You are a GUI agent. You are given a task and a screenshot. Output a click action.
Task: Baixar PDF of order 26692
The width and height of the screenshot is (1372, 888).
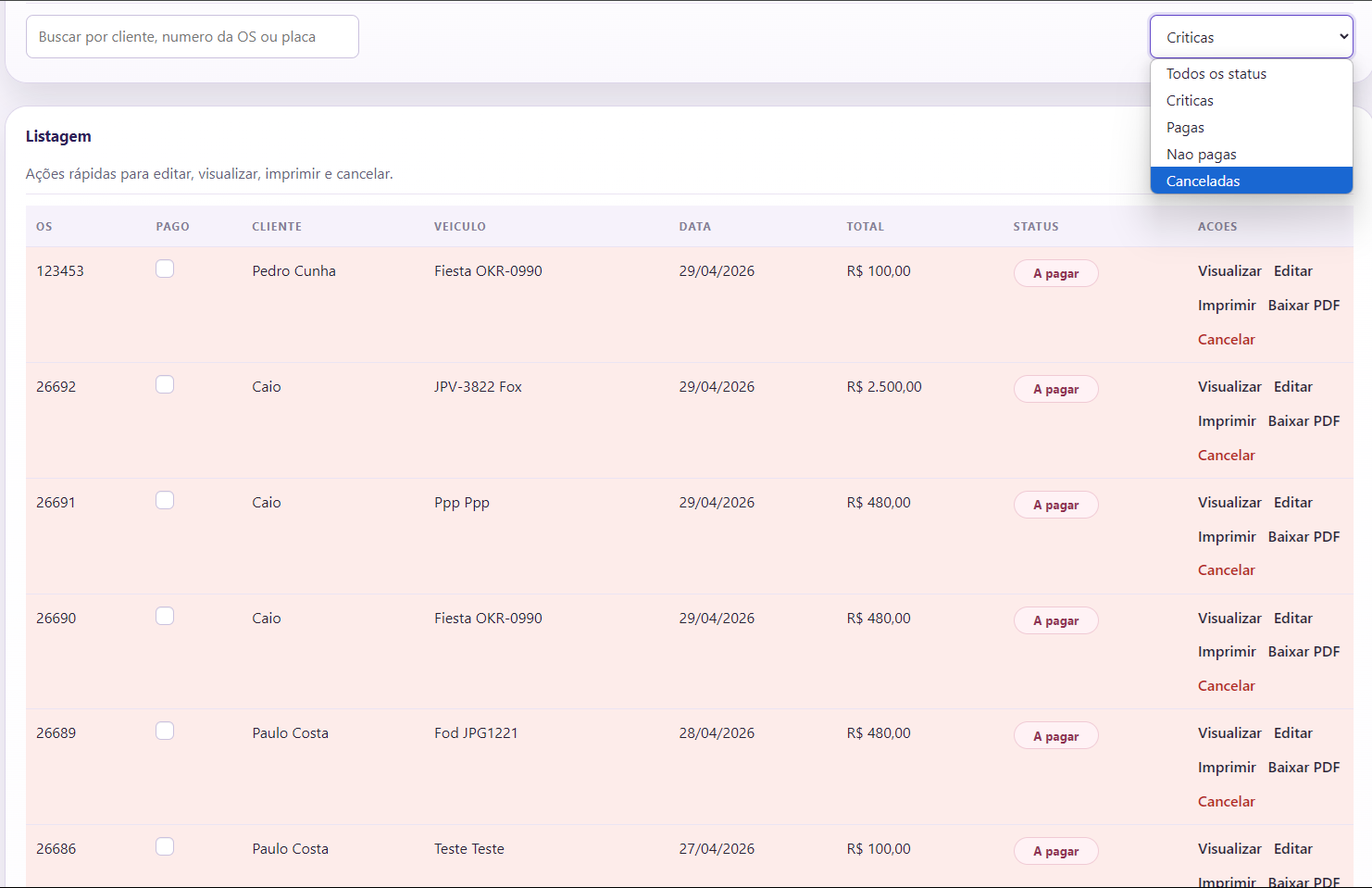point(1303,421)
